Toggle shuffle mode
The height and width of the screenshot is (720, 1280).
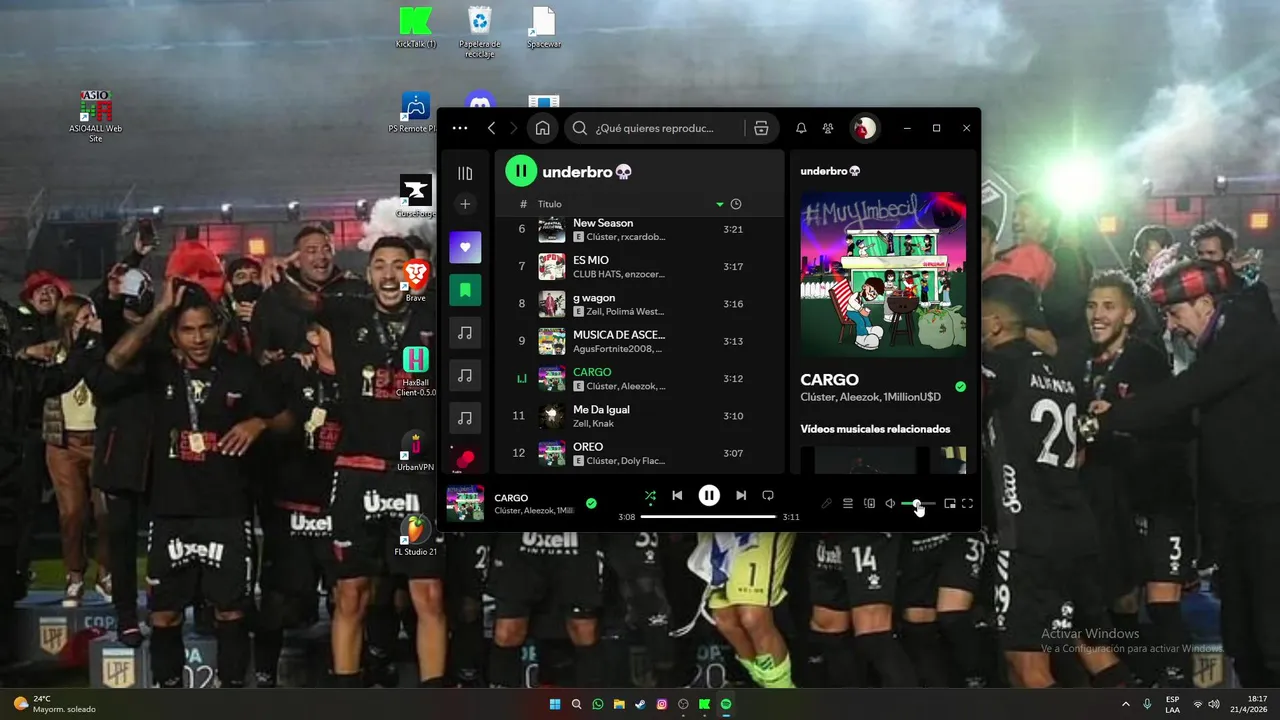click(x=650, y=495)
